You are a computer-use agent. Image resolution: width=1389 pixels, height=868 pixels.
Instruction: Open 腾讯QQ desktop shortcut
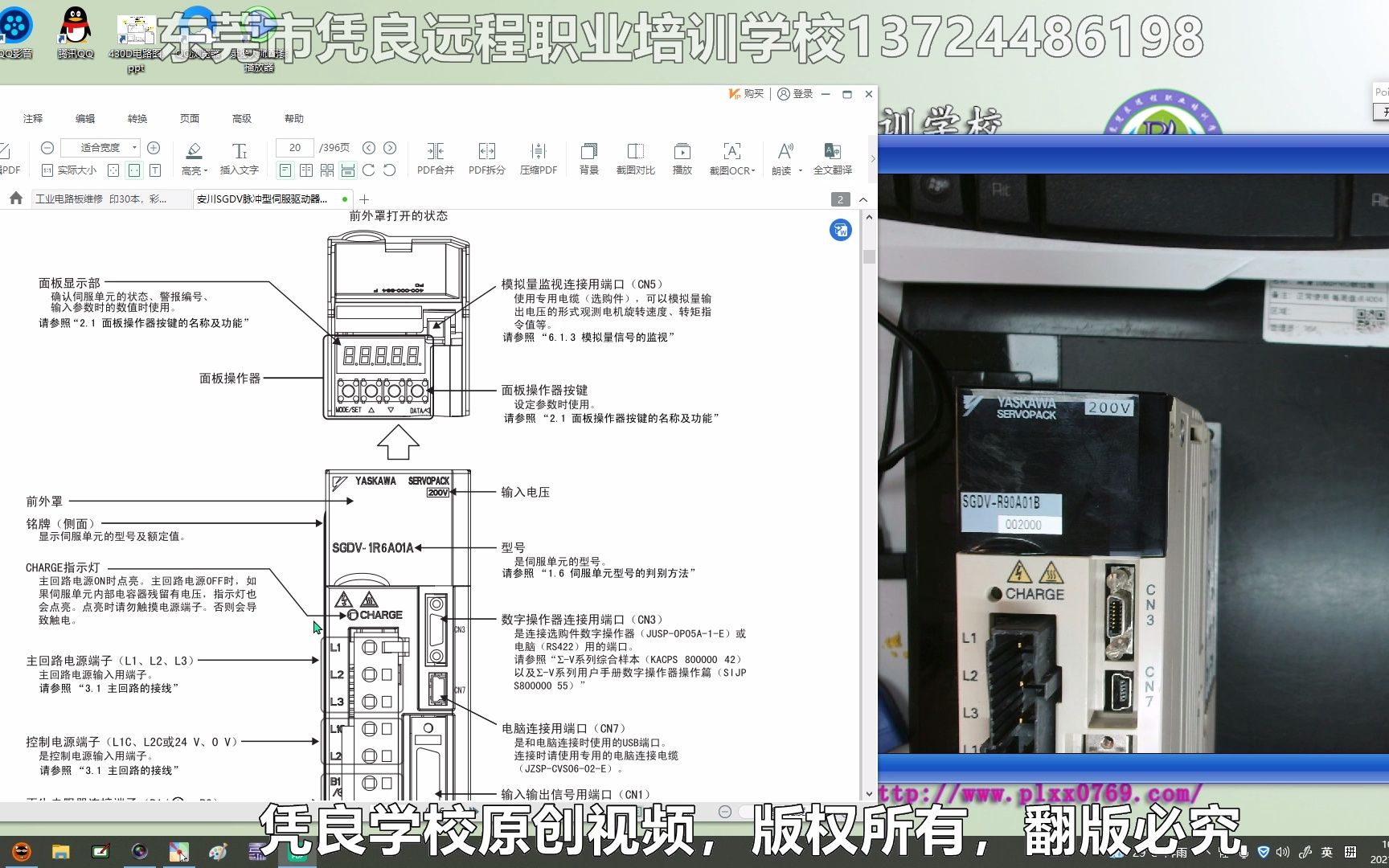click(x=76, y=33)
